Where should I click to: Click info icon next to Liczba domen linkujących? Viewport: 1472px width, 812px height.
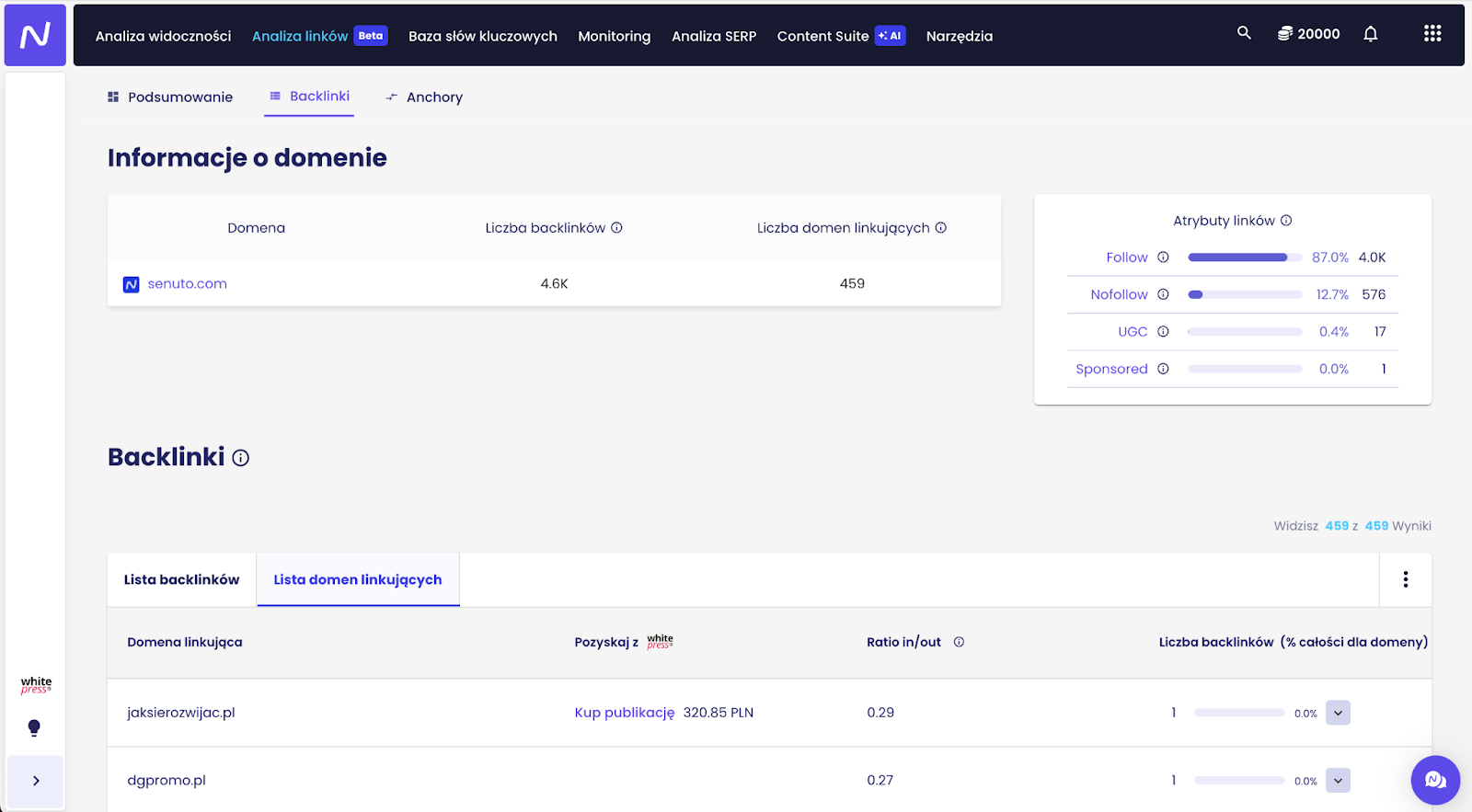tap(941, 228)
